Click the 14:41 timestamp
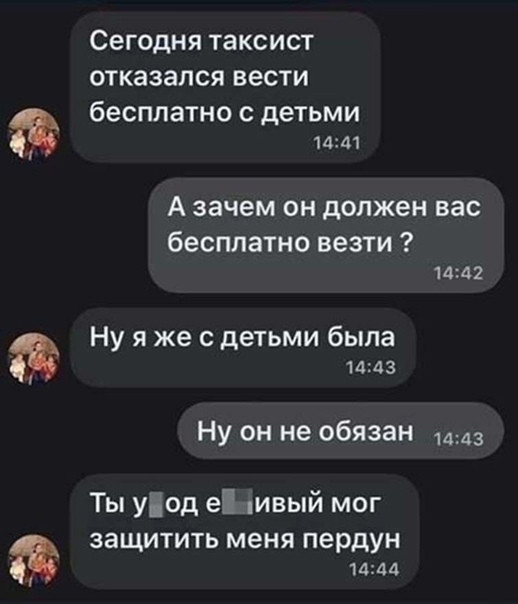The height and width of the screenshot is (604, 518). coord(337,144)
